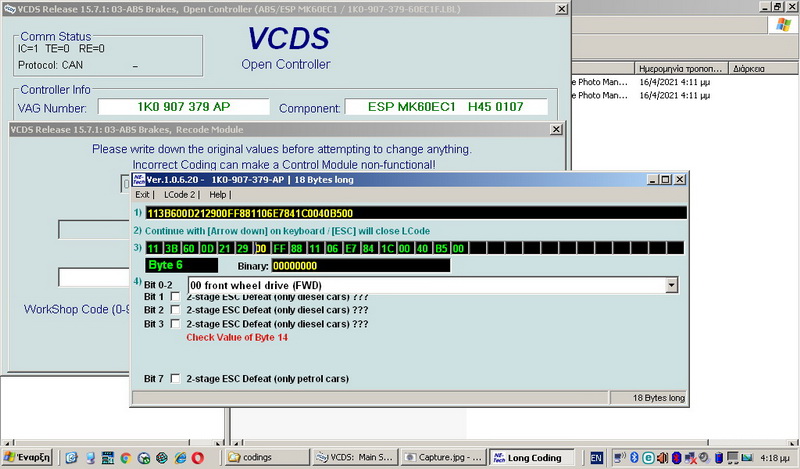Select byte cell E7
The image size is (800, 469).
[351, 249]
